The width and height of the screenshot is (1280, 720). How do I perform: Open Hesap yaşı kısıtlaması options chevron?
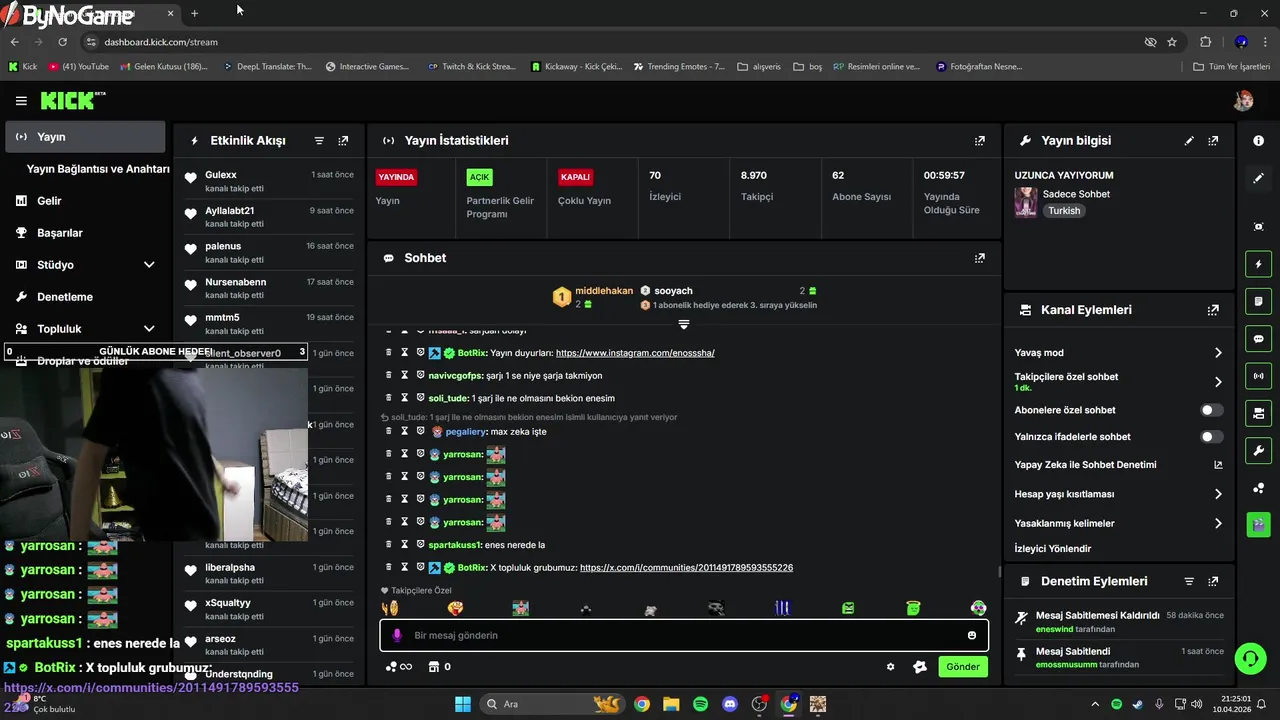pyautogui.click(x=1218, y=494)
